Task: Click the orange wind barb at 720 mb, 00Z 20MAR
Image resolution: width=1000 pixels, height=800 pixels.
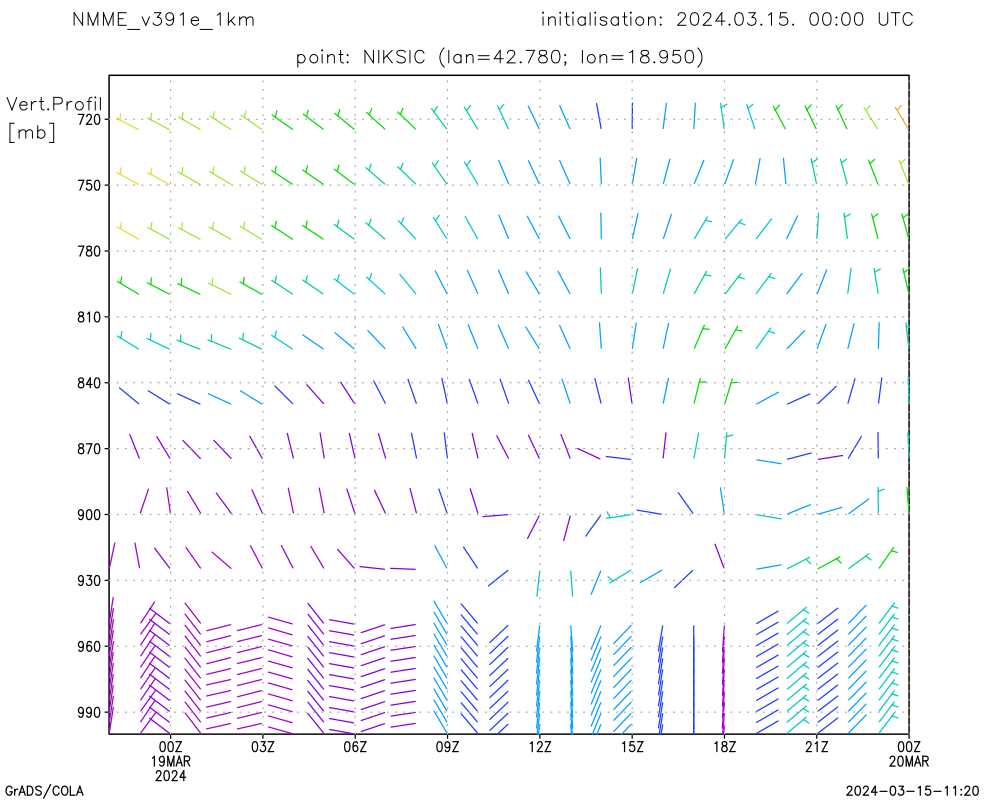Action: click(x=902, y=117)
